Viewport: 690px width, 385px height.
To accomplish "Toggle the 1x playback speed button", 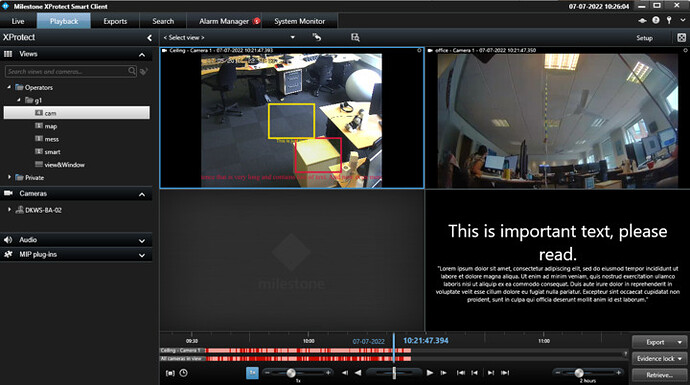I will [252, 373].
